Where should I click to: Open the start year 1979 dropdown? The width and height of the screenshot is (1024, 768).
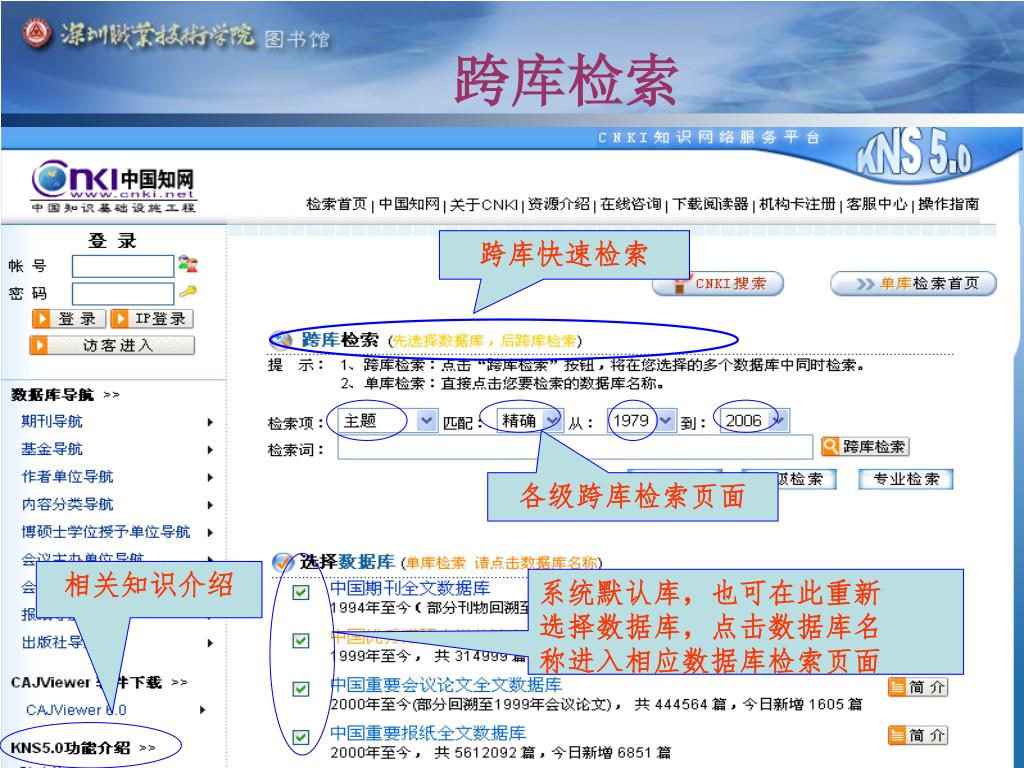pyautogui.click(x=665, y=421)
